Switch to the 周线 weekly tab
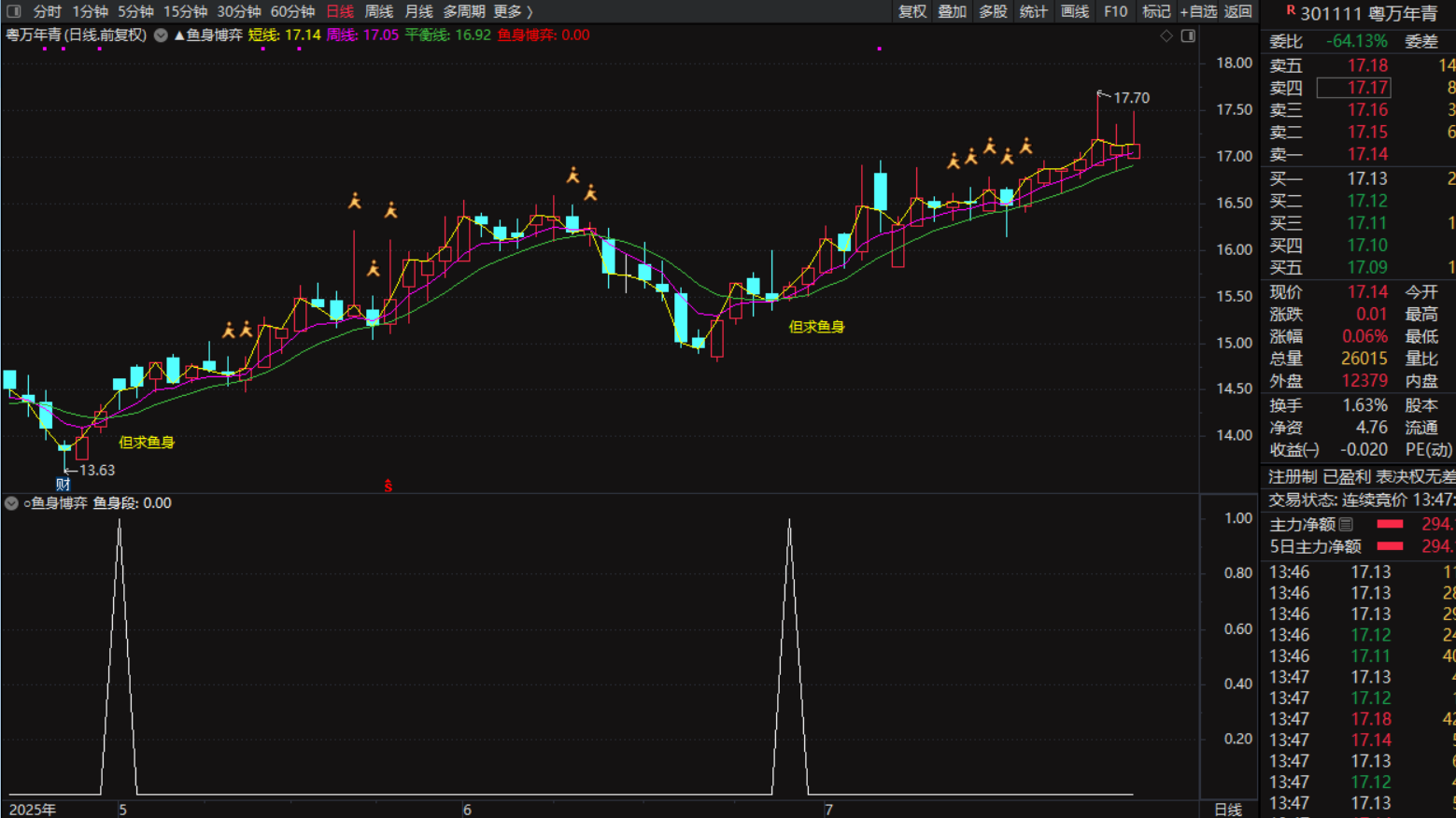Image resolution: width=1456 pixels, height=818 pixels. pos(378,11)
